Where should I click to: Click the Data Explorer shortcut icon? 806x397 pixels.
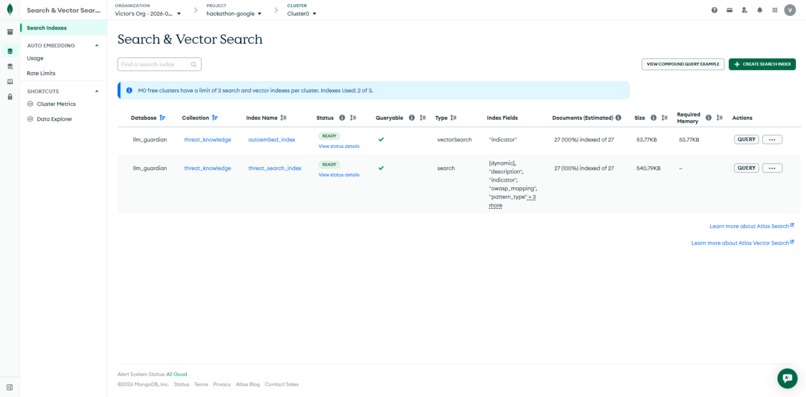[x=30, y=119]
